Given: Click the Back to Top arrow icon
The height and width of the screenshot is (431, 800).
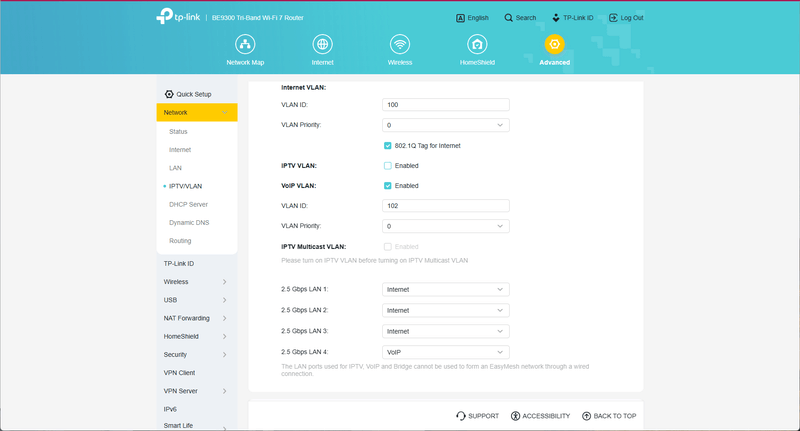Looking at the screenshot, I should [586, 416].
